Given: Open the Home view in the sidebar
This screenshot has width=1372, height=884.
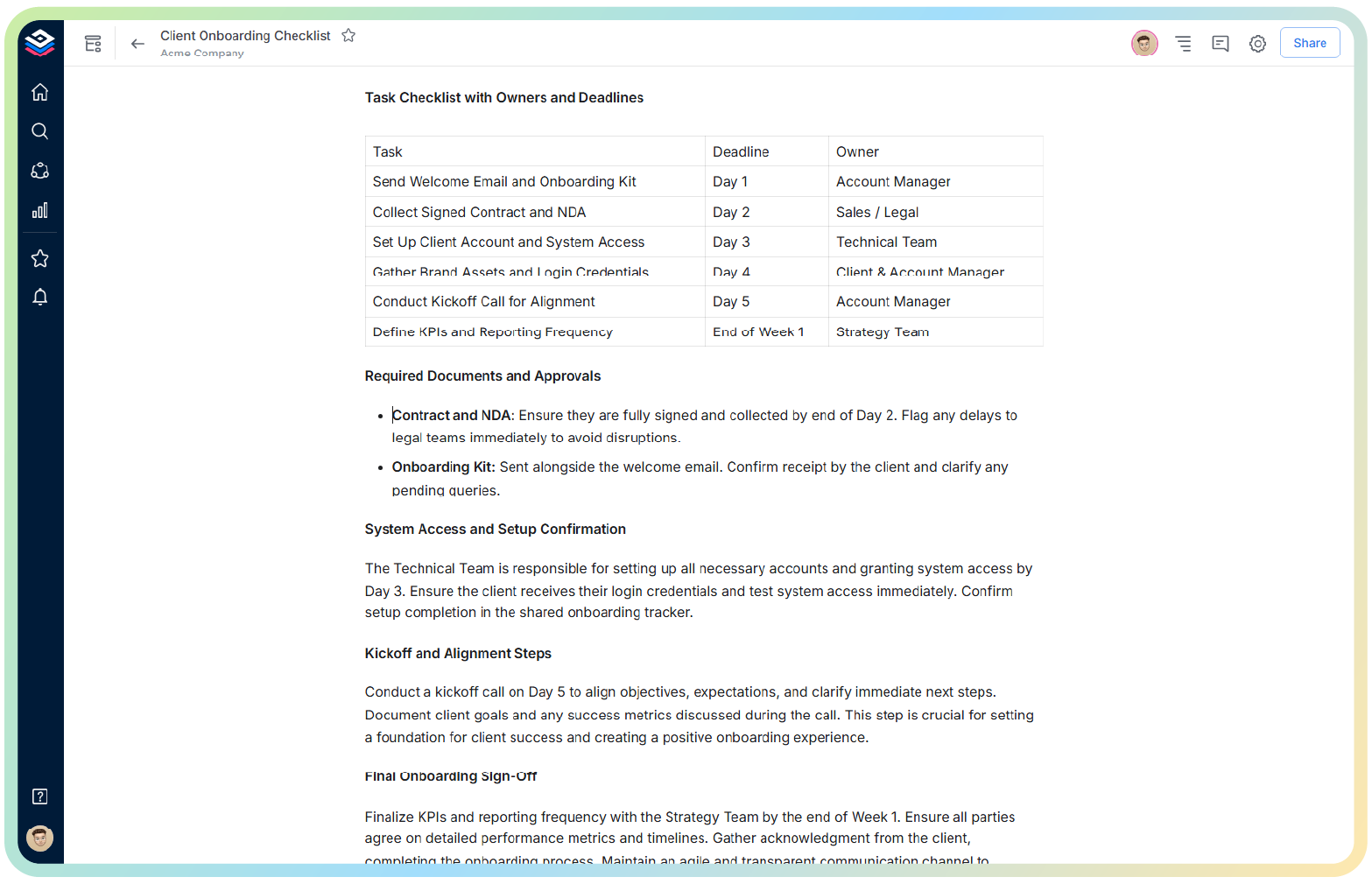Looking at the screenshot, I should click(x=39, y=91).
